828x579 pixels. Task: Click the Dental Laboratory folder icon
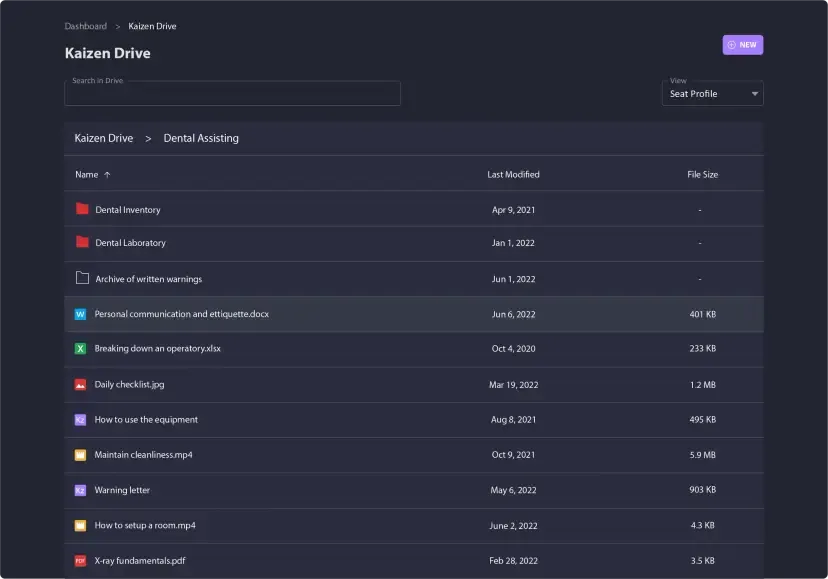pos(82,243)
